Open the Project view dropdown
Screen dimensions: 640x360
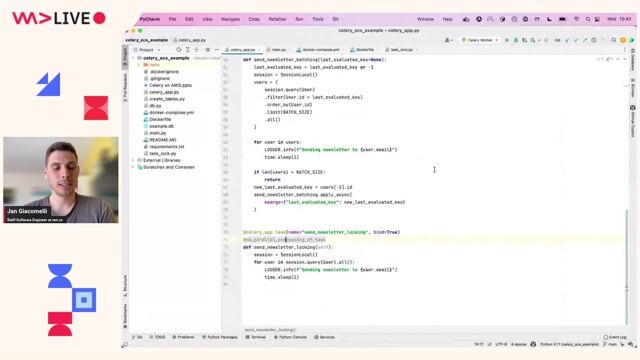click(149, 50)
